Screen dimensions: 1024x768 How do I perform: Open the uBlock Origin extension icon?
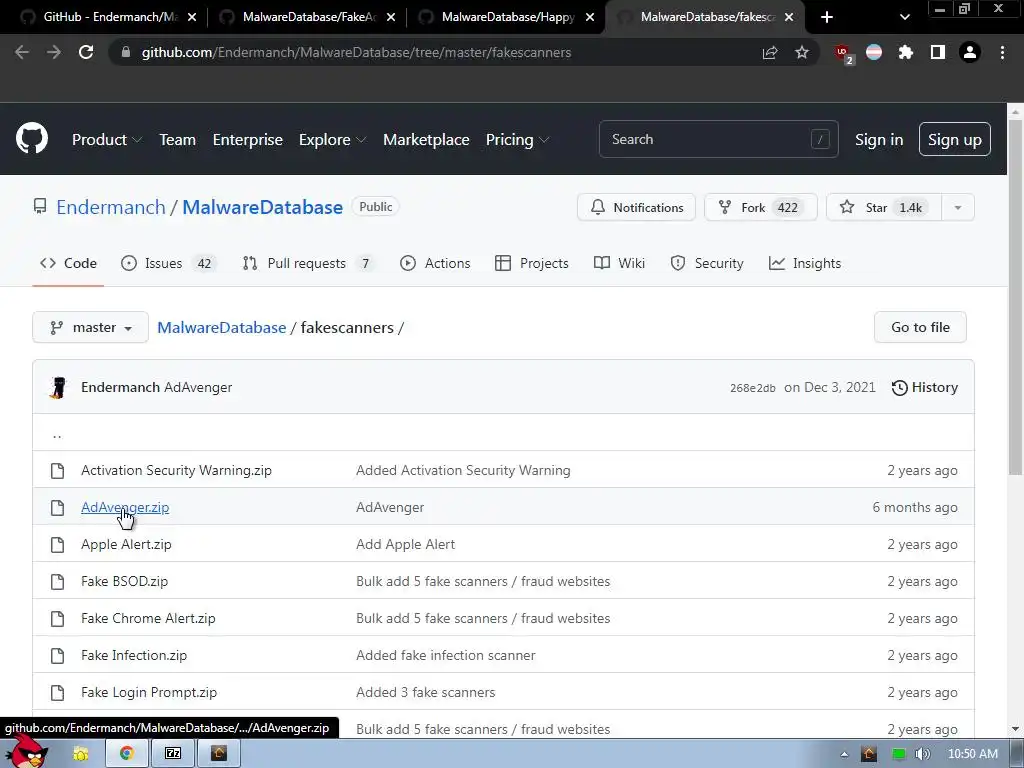pos(843,53)
